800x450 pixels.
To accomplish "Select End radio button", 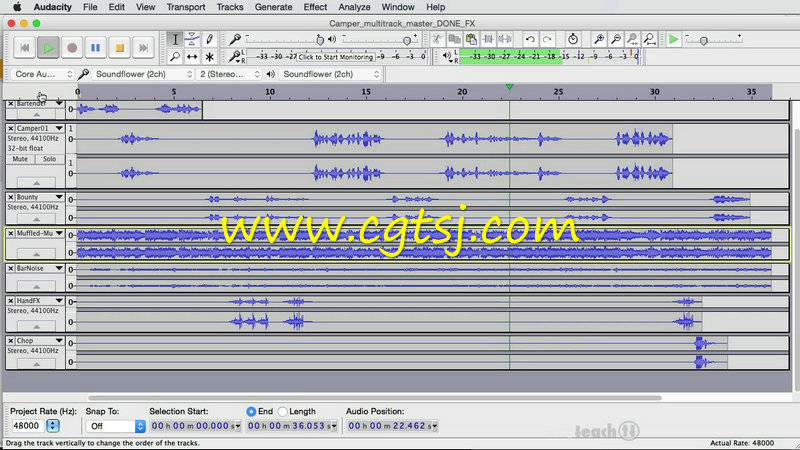I will 251,411.
